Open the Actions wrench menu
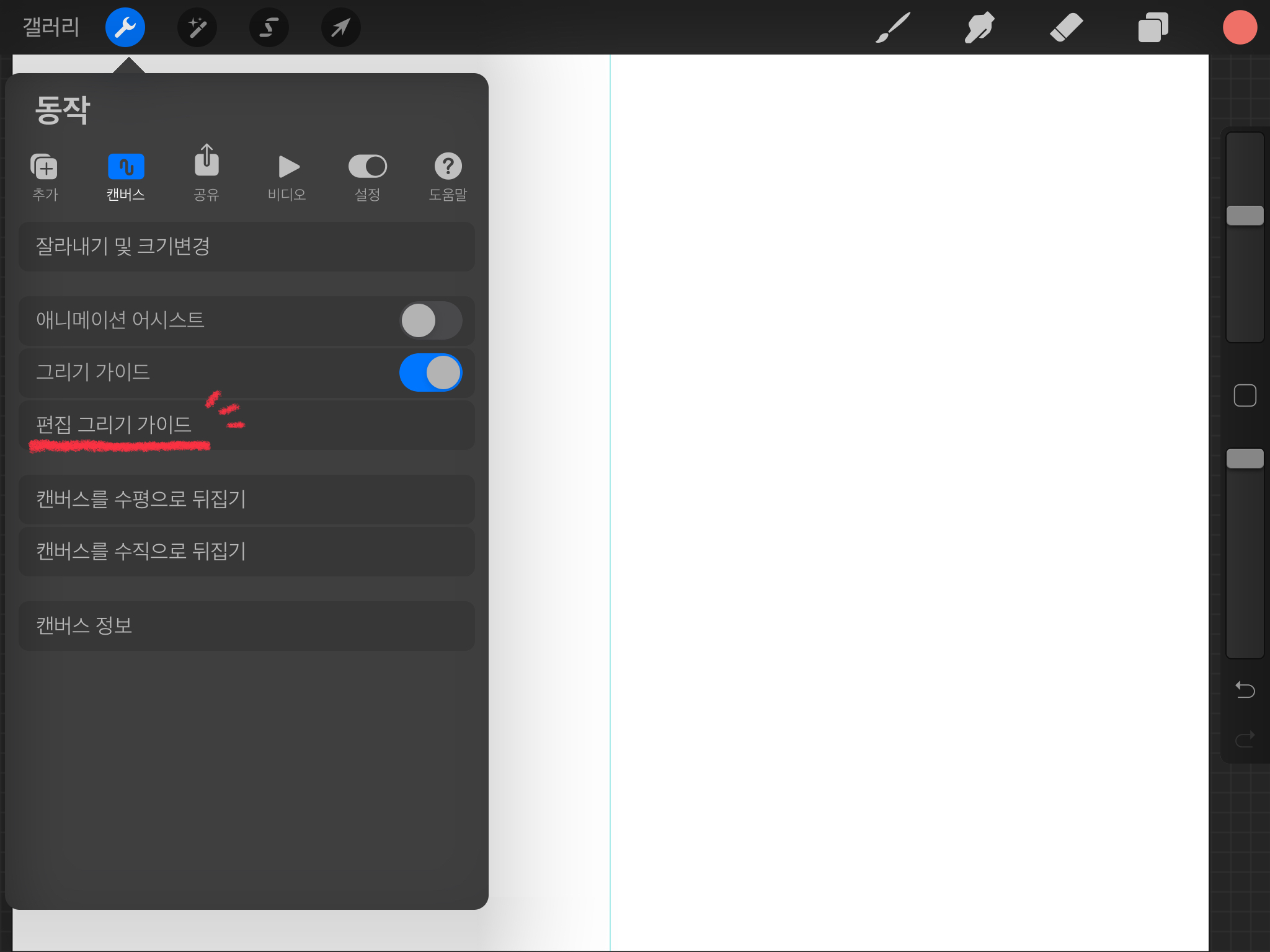The height and width of the screenshot is (952, 1270). pyautogui.click(x=125, y=27)
